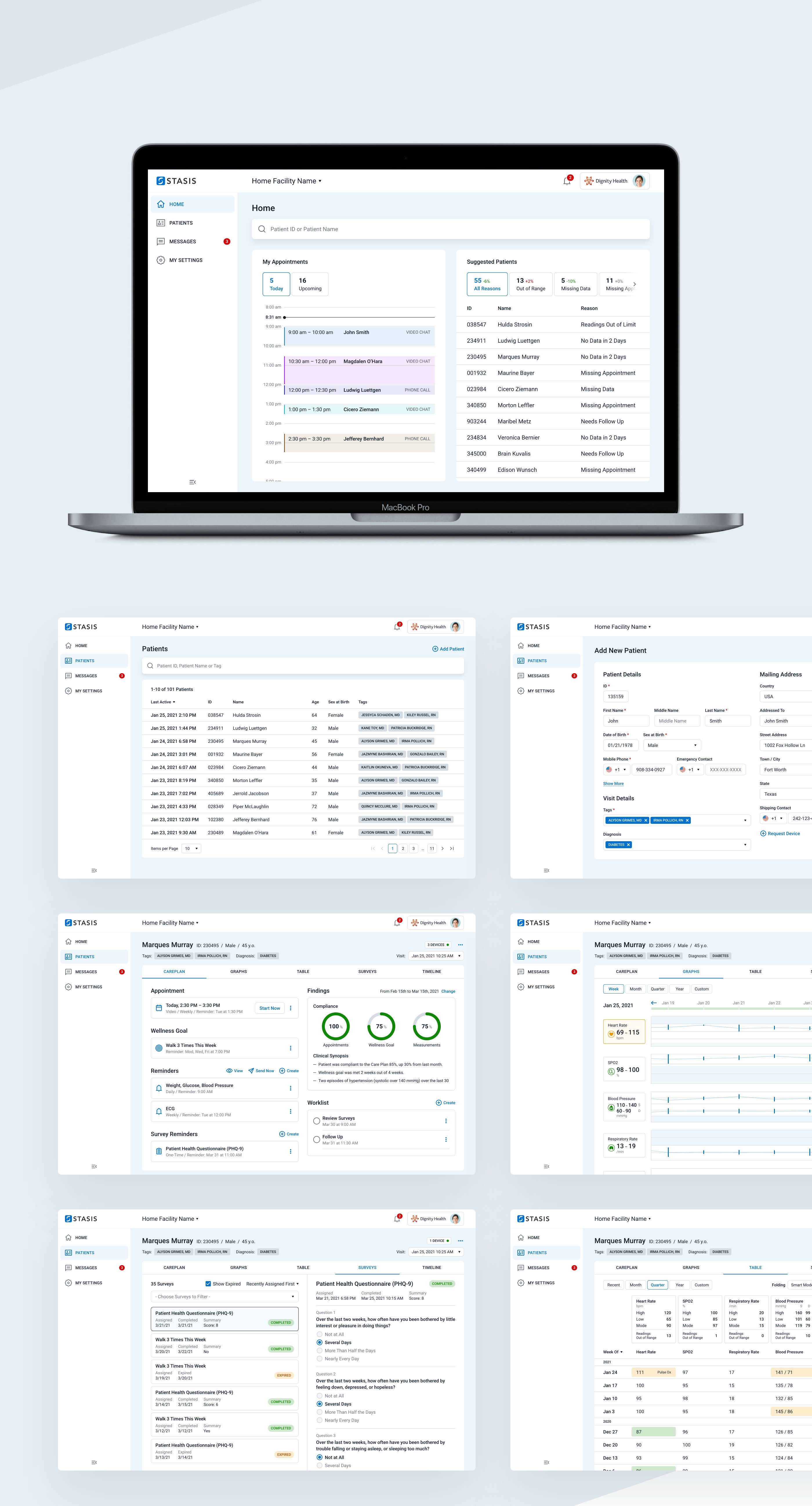Expand Tags dropdown arrow in Visit Details

pyautogui.click(x=745, y=820)
